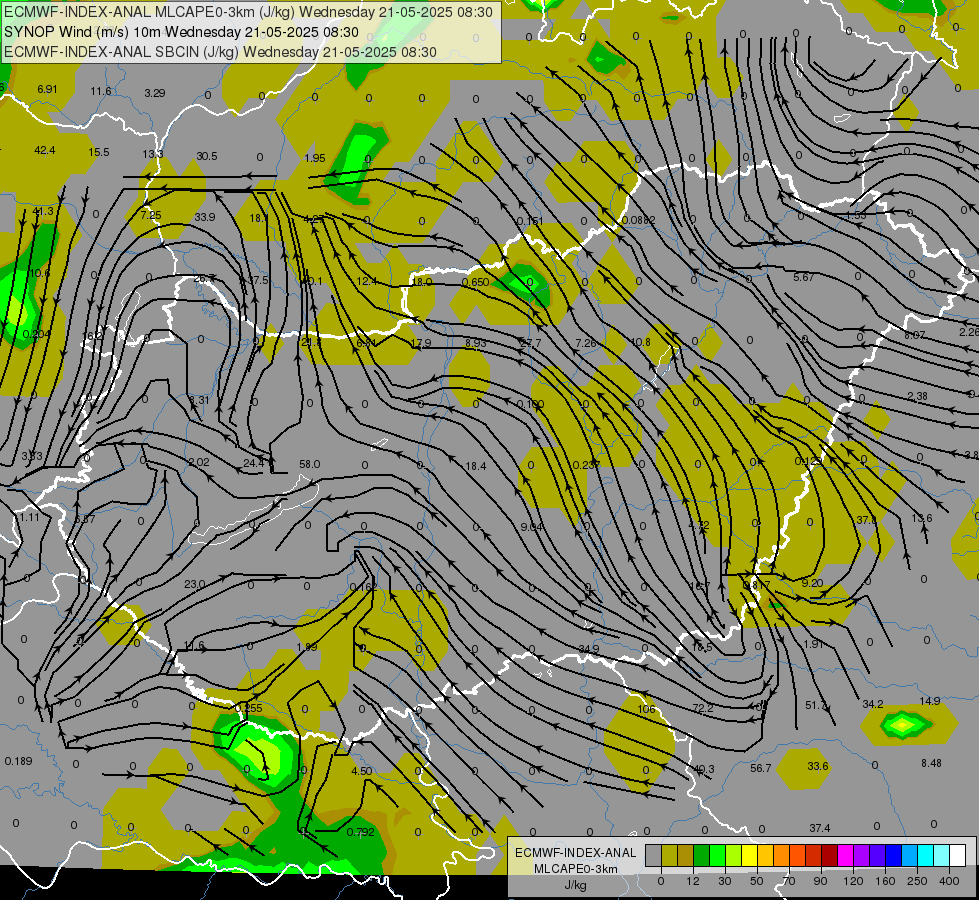Click the map value 0.189
The image size is (979, 900).
(x=18, y=761)
